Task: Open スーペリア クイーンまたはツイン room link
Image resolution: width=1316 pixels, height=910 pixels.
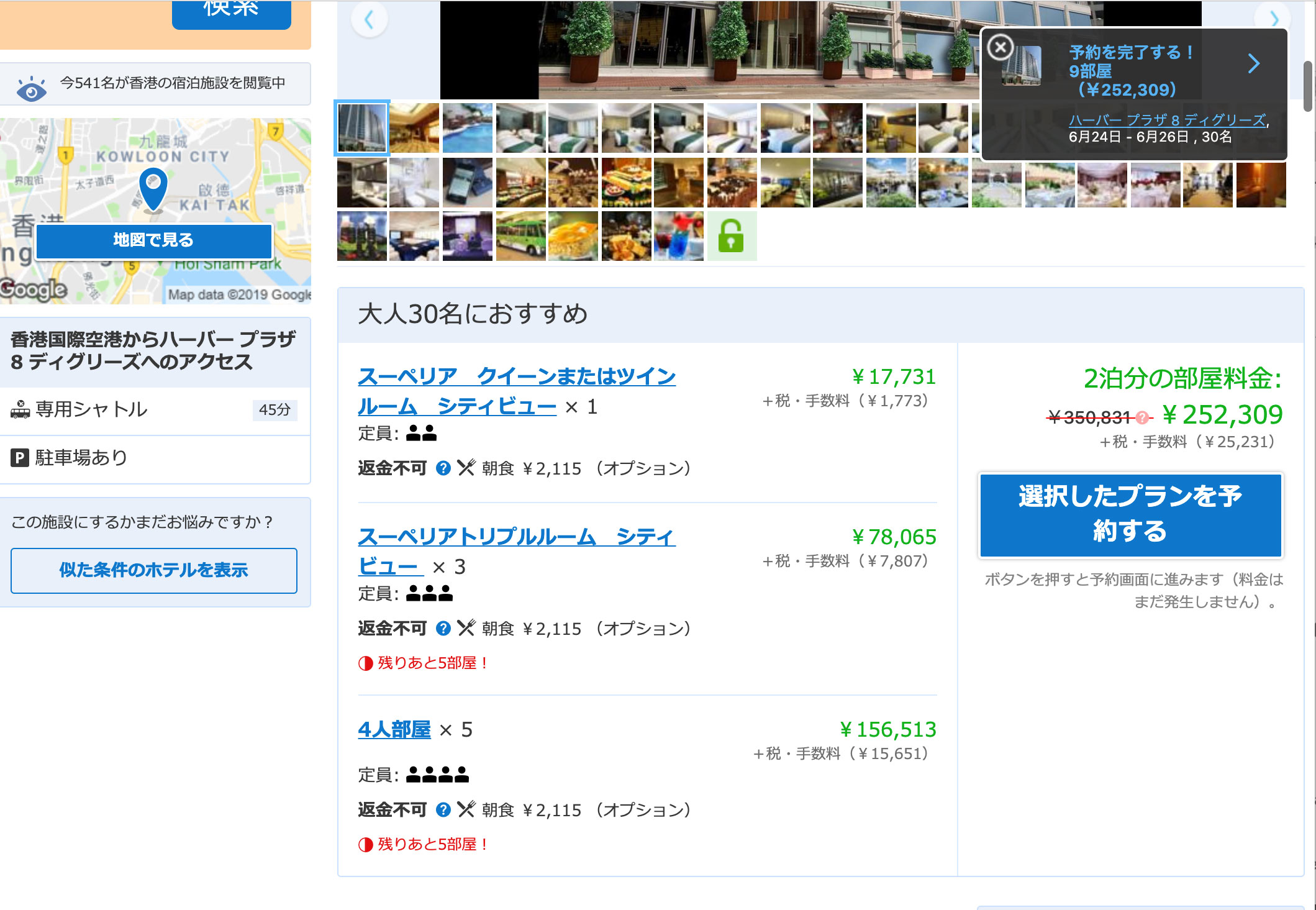Action: (517, 391)
